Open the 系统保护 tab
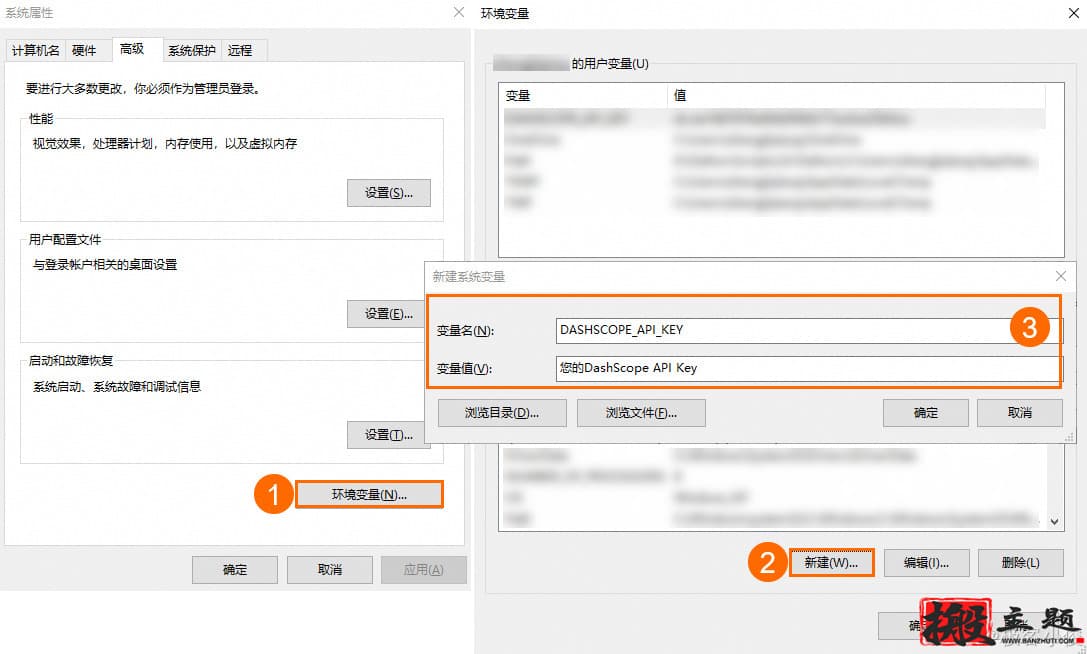Image resolution: width=1087 pixels, height=654 pixels. 192,50
